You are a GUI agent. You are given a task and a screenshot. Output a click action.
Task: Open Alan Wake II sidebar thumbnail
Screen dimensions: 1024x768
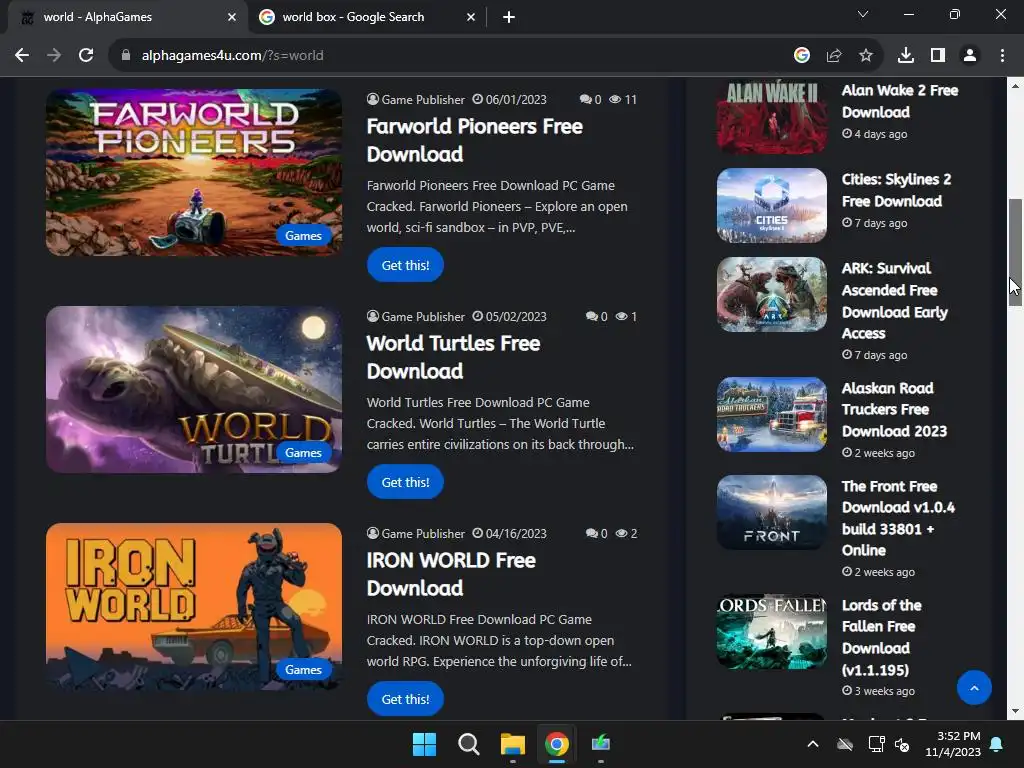pyautogui.click(x=771, y=116)
